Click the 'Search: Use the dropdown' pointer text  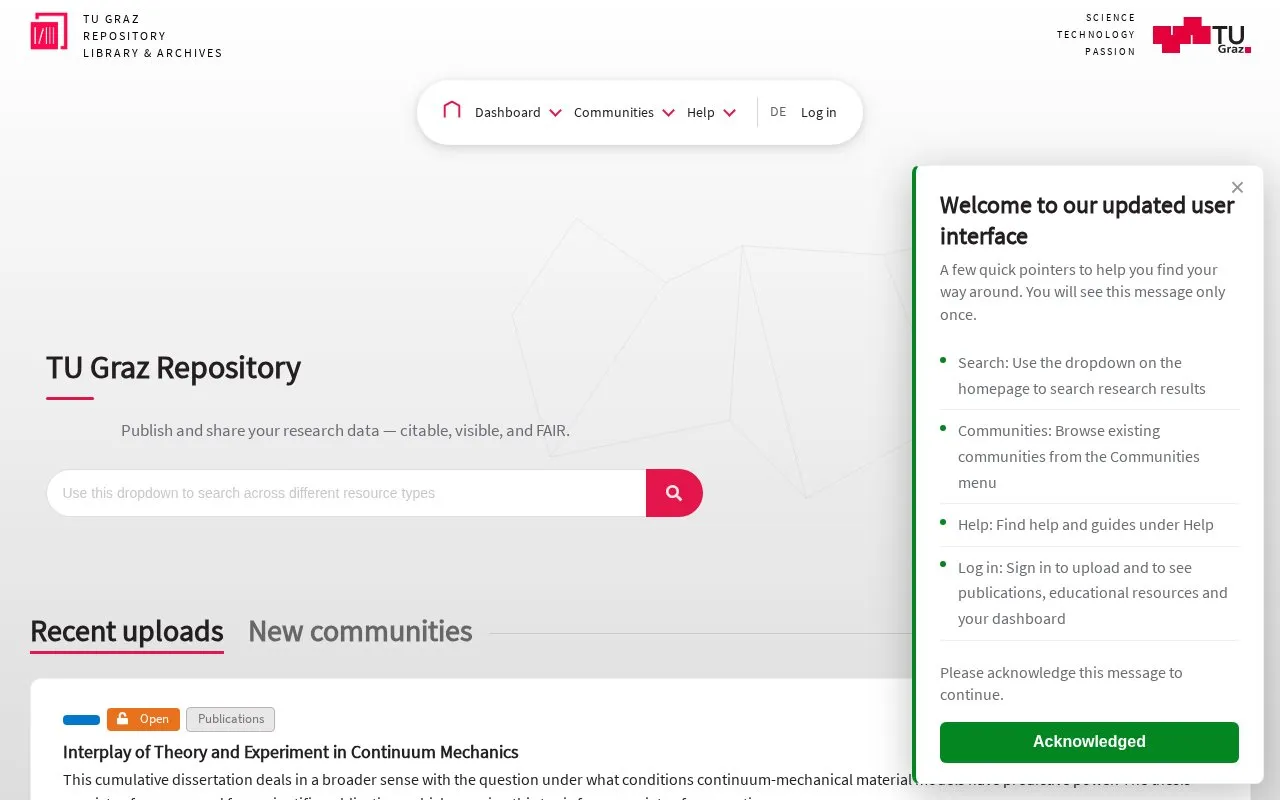tap(1082, 376)
